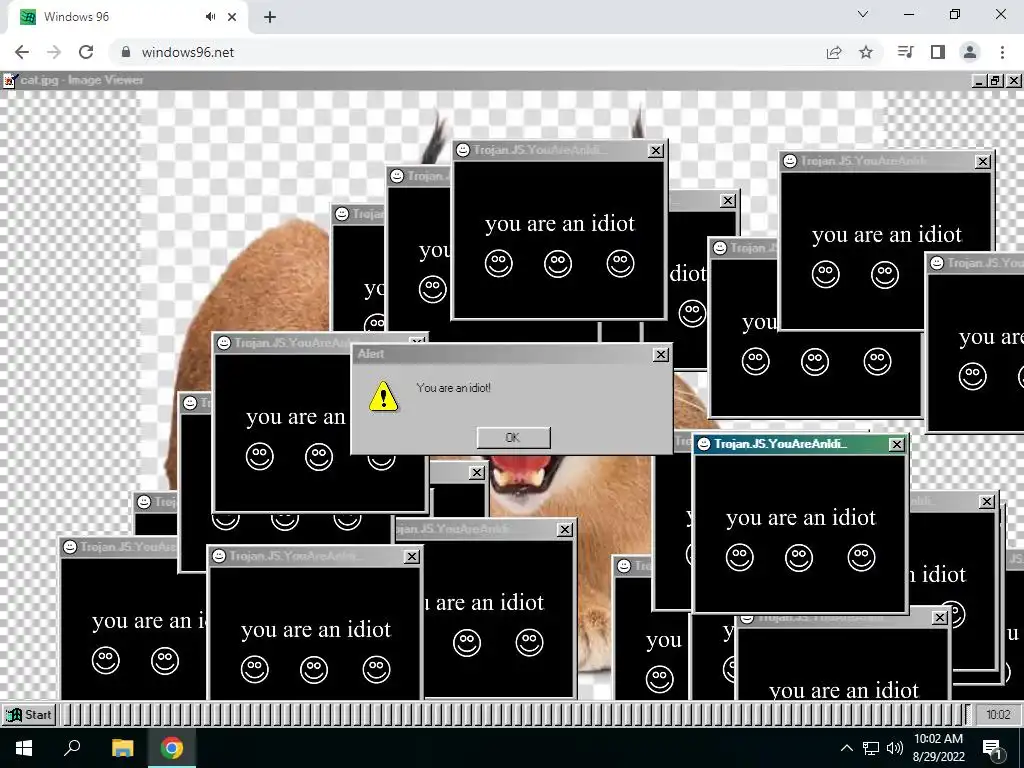Viewport: 1024px width, 768px height.
Task: Show hidden system tray icons
Action: coord(846,748)
